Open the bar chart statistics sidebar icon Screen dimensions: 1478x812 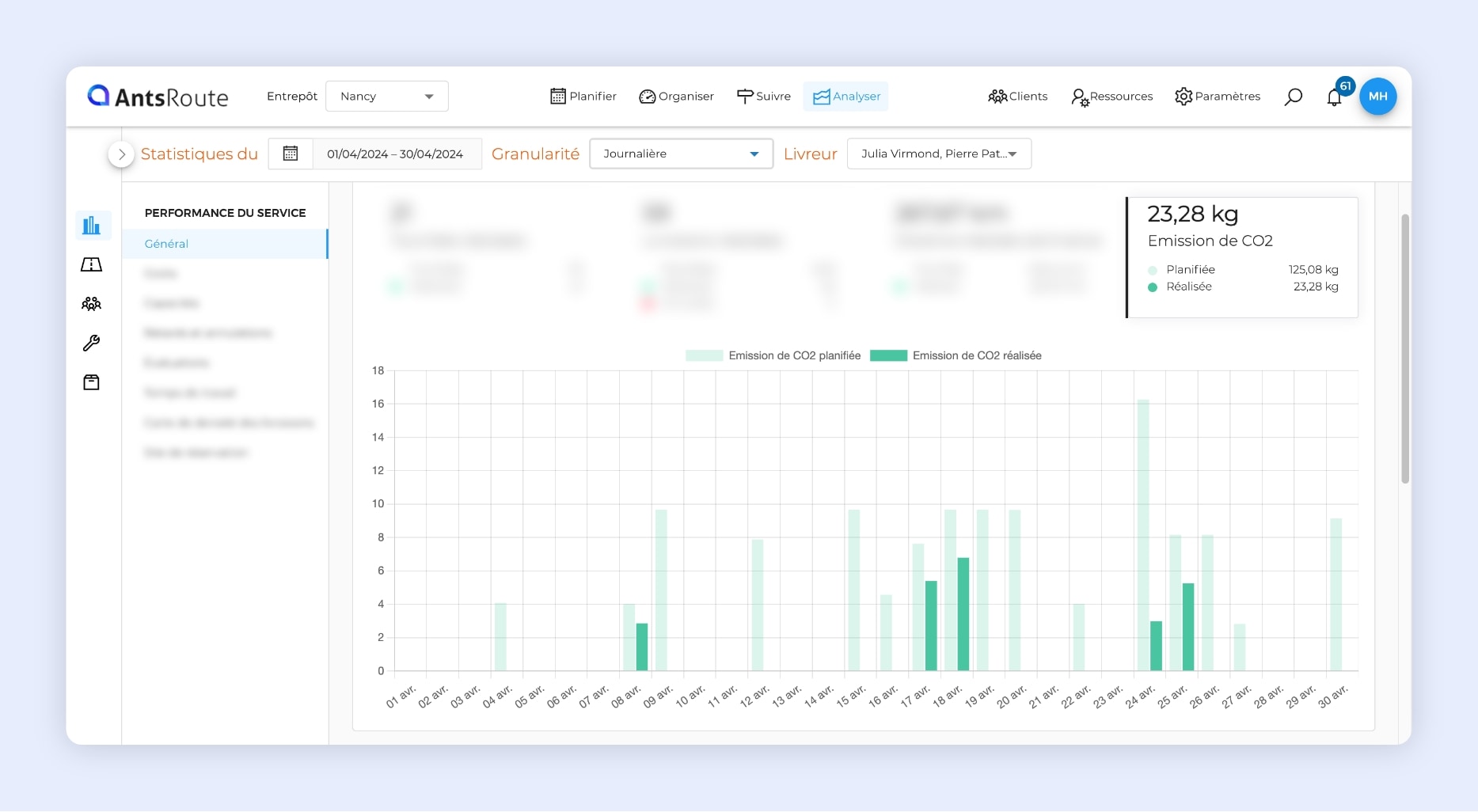[92, 226]
